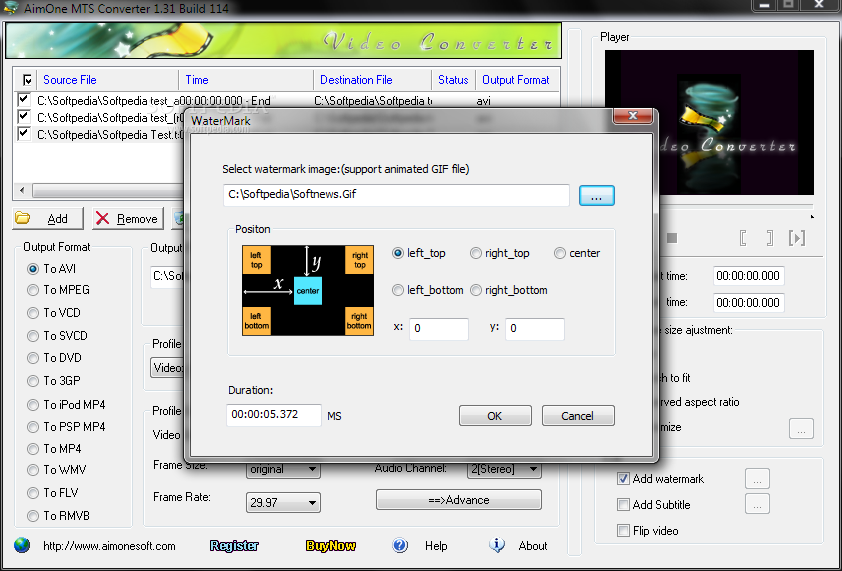
Task: Uncheck the Softpedia test_a file row
Action: click(23, 99)
